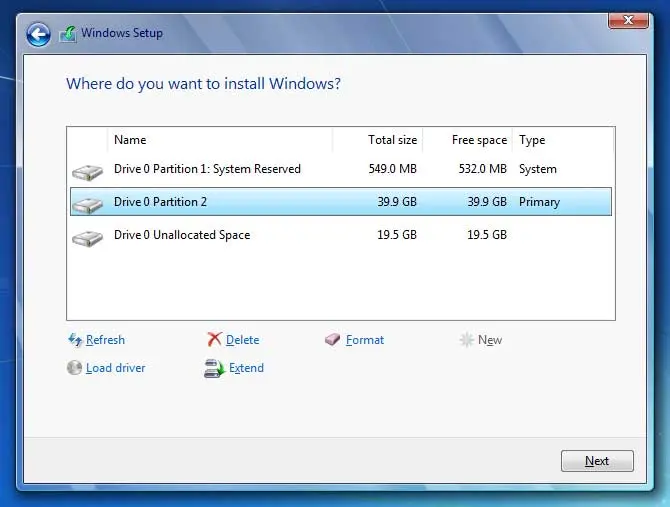Click the Extend partition icon
Screen dimensions: 670x507
pyautogui.click(x=214, y=368)
